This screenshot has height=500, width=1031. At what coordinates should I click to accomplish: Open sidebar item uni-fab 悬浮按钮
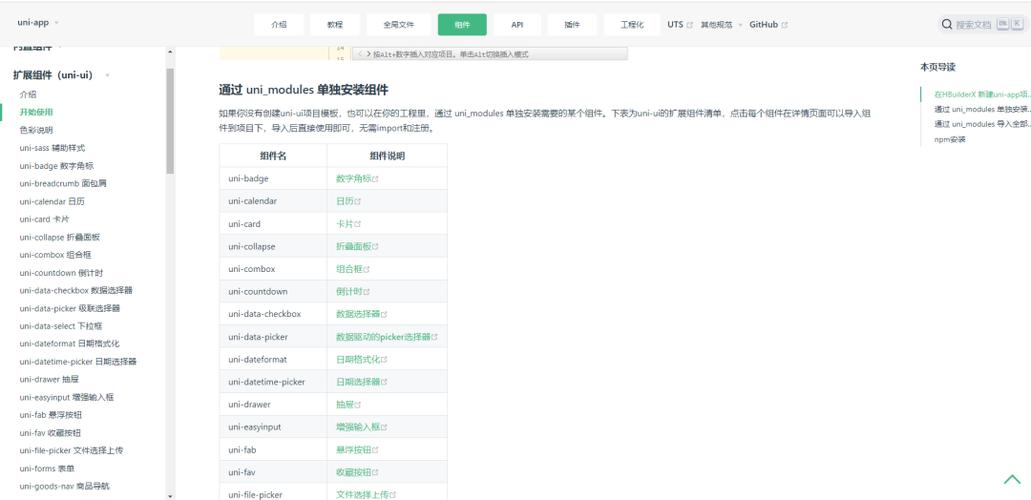pos(51,414)
